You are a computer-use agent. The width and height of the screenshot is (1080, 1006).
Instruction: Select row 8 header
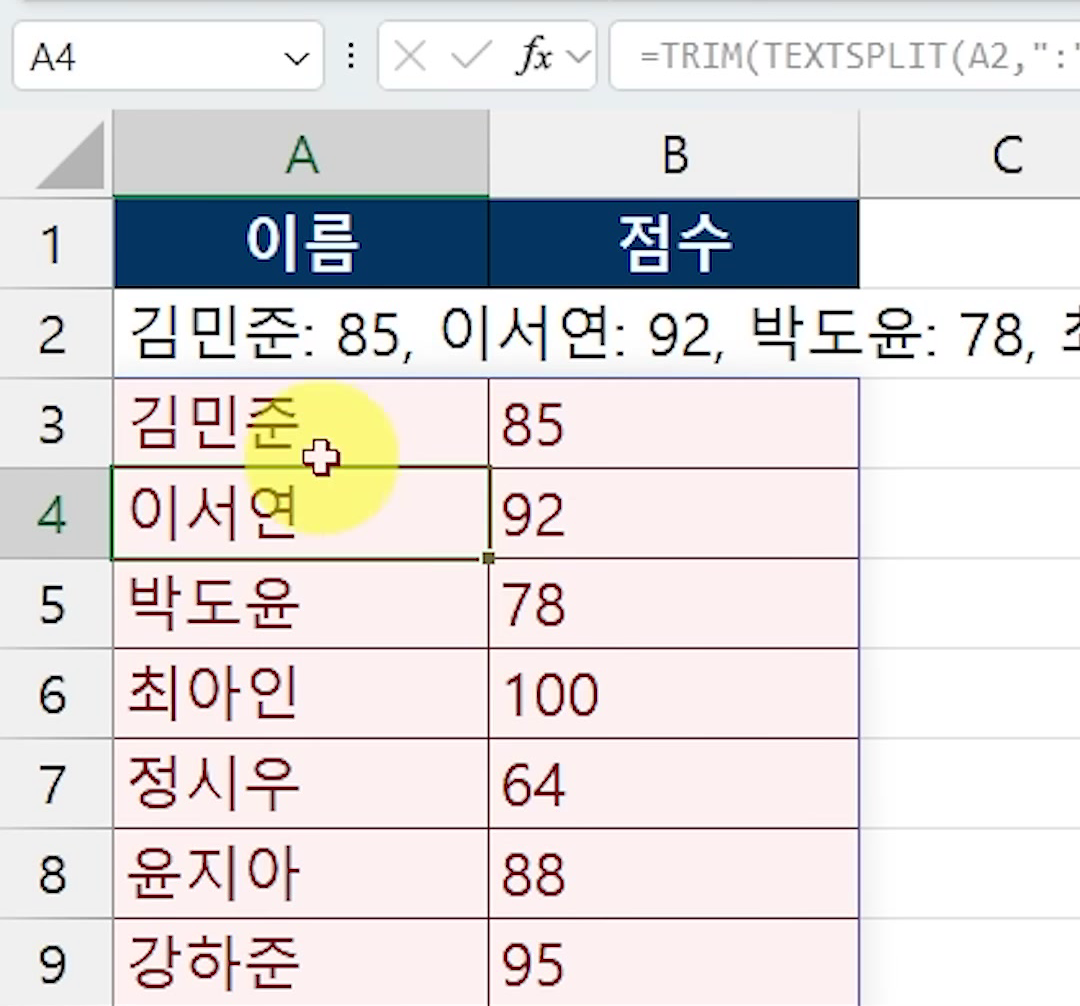click(55, 874)
